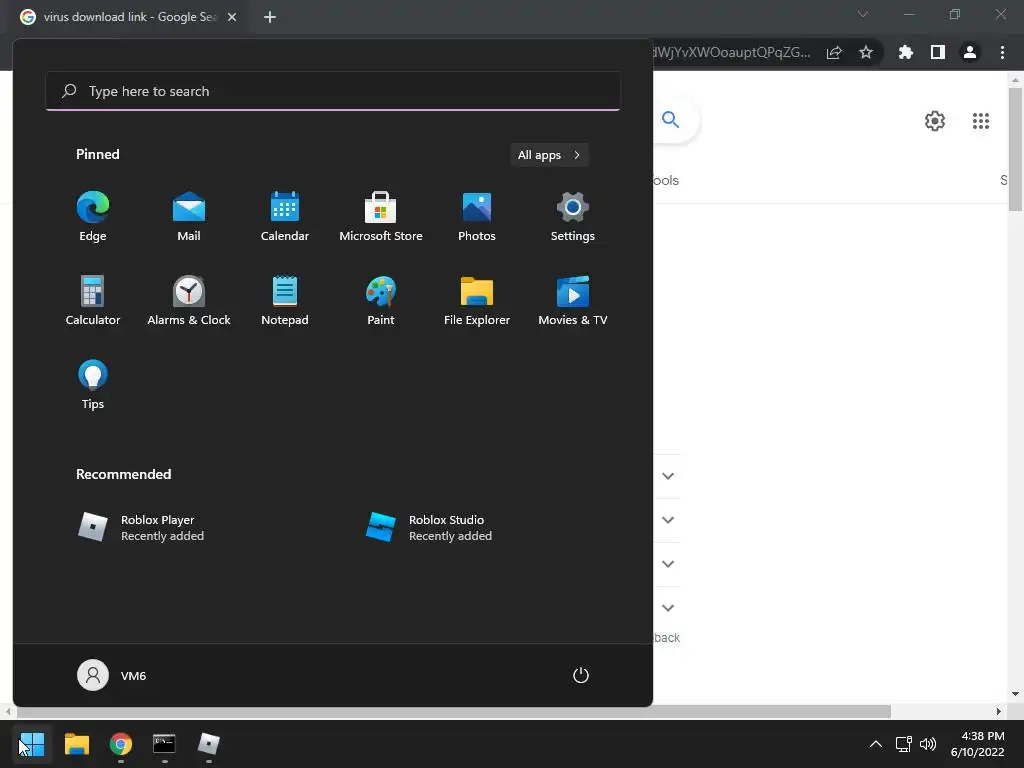Open the Calculator app
This screenshot has height=768, width=1024.
coord(93,300)
